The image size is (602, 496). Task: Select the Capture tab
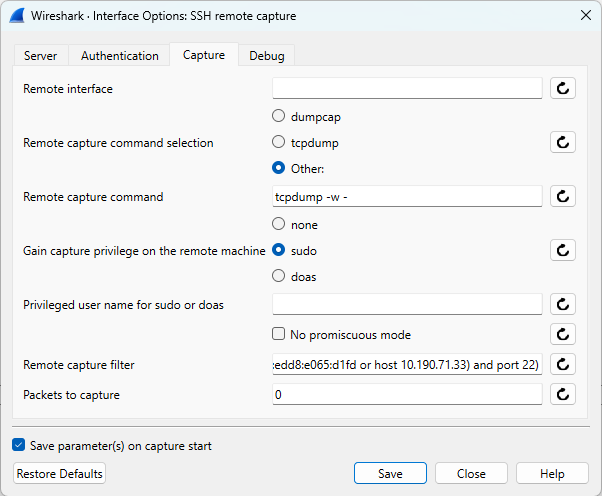point(204,55)
